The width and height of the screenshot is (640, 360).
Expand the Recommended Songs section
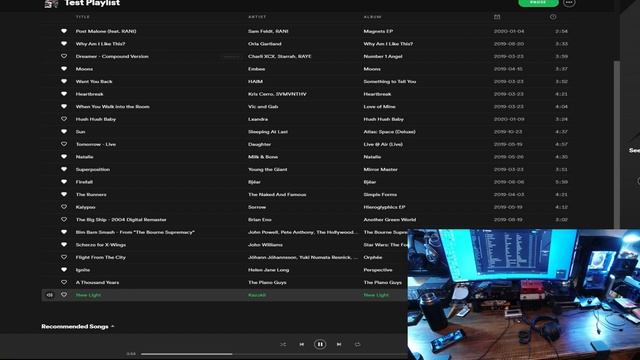pos(78,327)
